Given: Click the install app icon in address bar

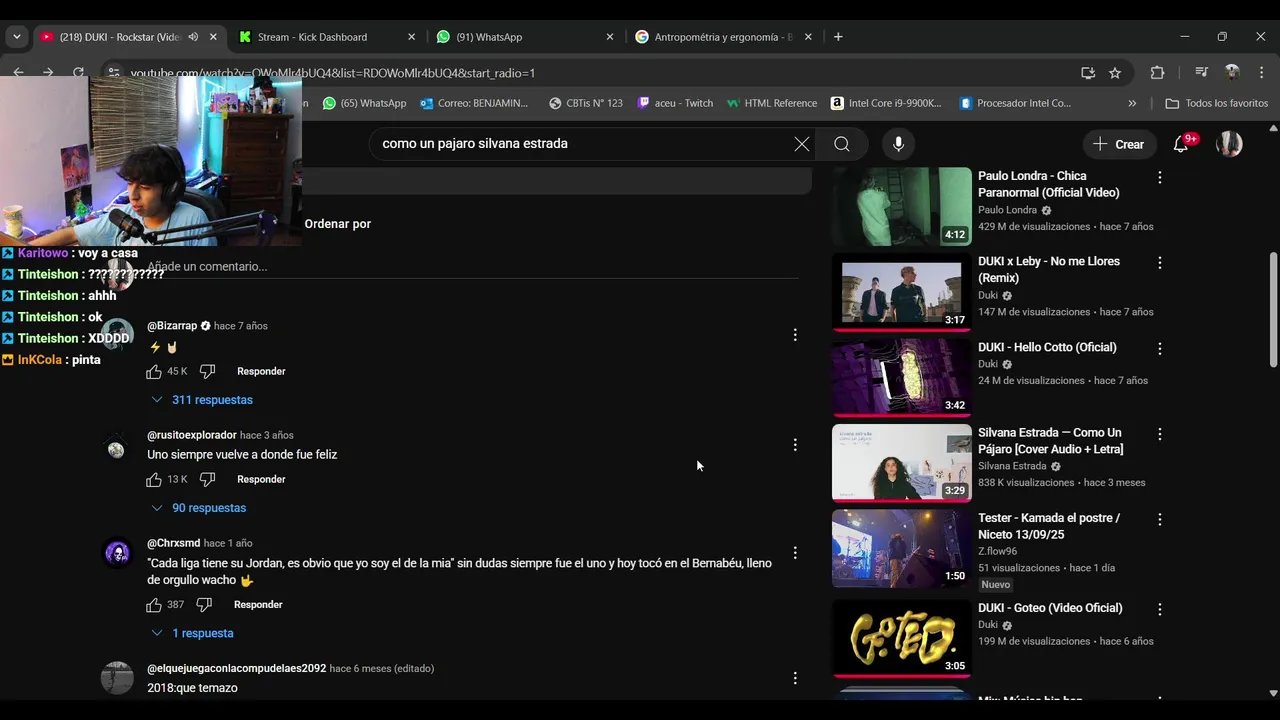Looking at the screenshot, I should click(1088, 73).
